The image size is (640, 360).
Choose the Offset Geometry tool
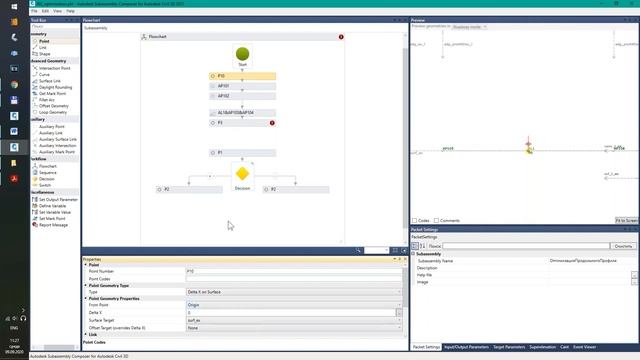[53, 106]
